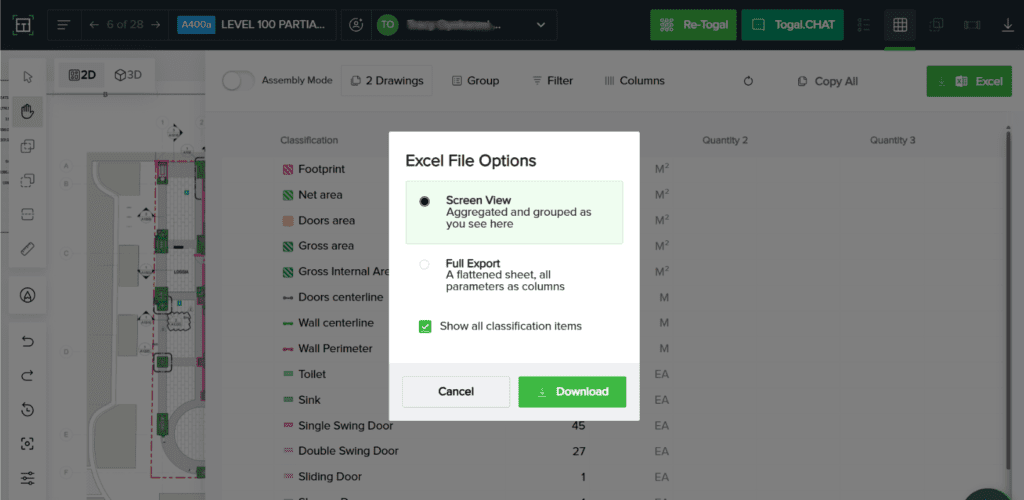Open Togal.CHAT
This screenshot has height=500, width=1024.
793,25
